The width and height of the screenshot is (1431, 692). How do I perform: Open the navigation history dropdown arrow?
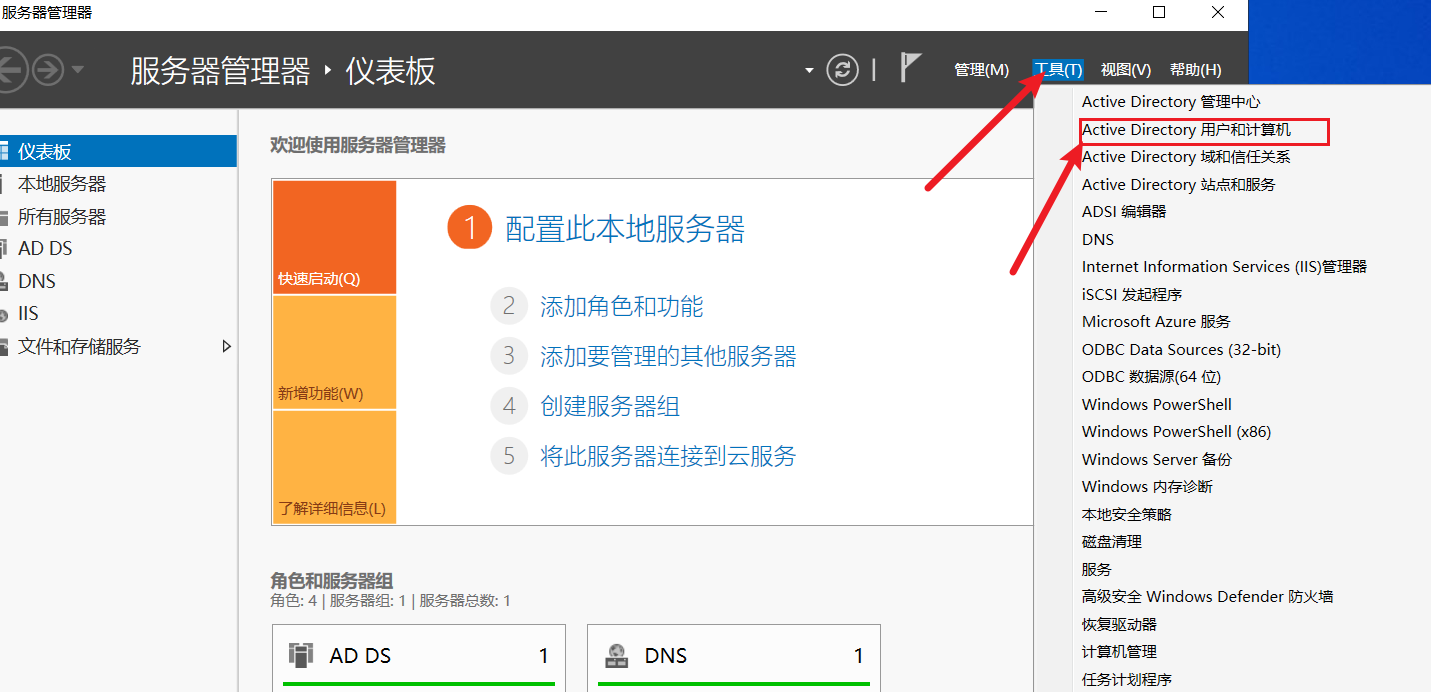click(x=78, y=70)
